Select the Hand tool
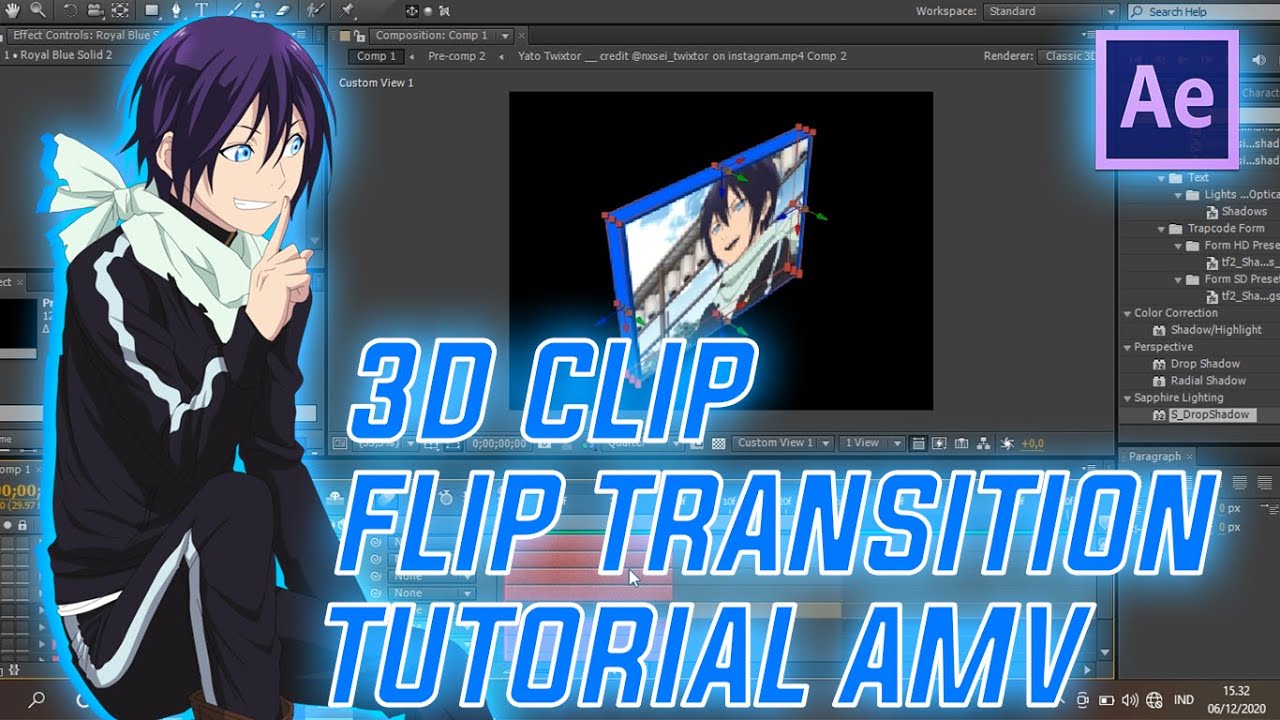Viewport: 1280px width, 720px height. [x=13, y=10]
